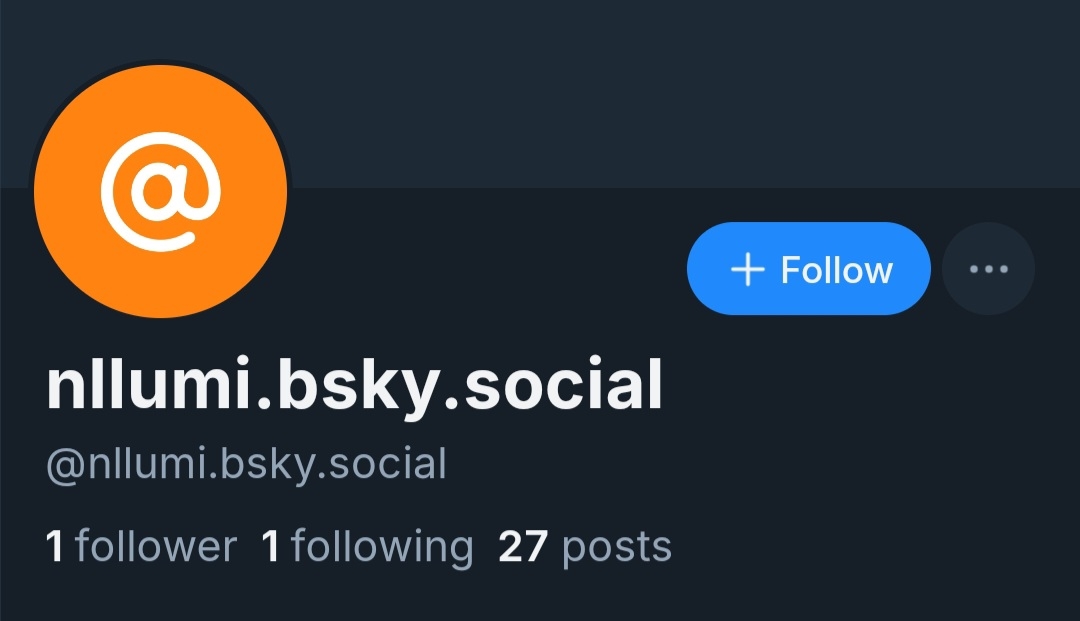Click the Follow text label
Image resolution: width=1080 pixels, height=621 pixels.
[836, 270]
